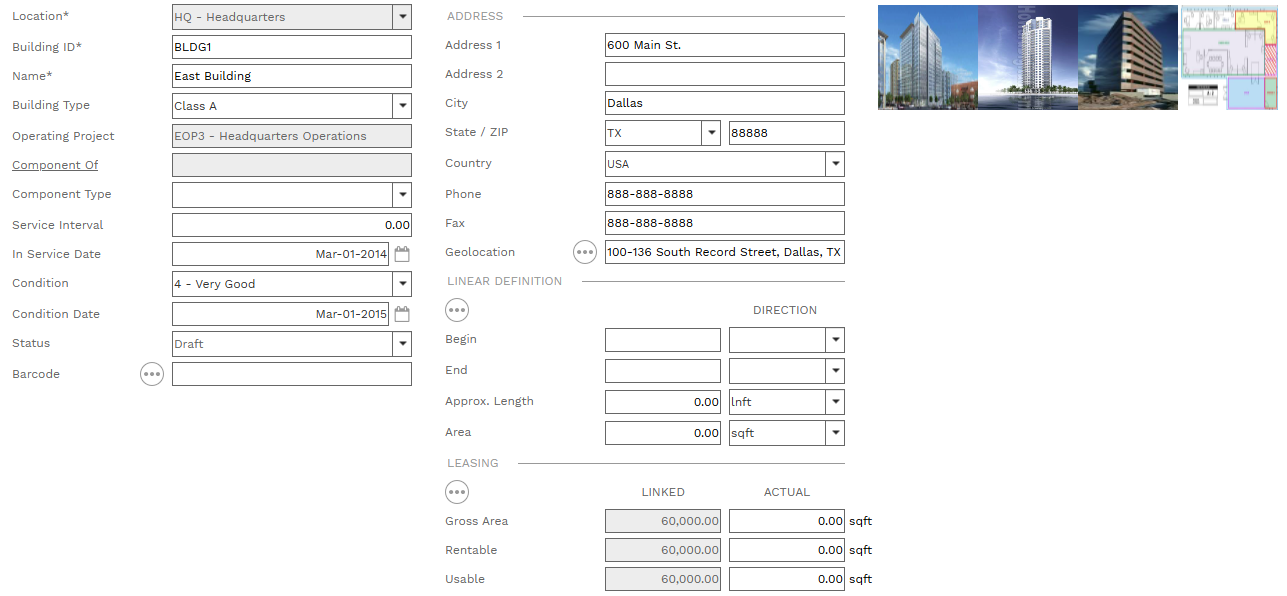This screenshot has width=1287, height=596.
Task: Open the Condition Date calendar picker
Action: [x=402, y=314]
